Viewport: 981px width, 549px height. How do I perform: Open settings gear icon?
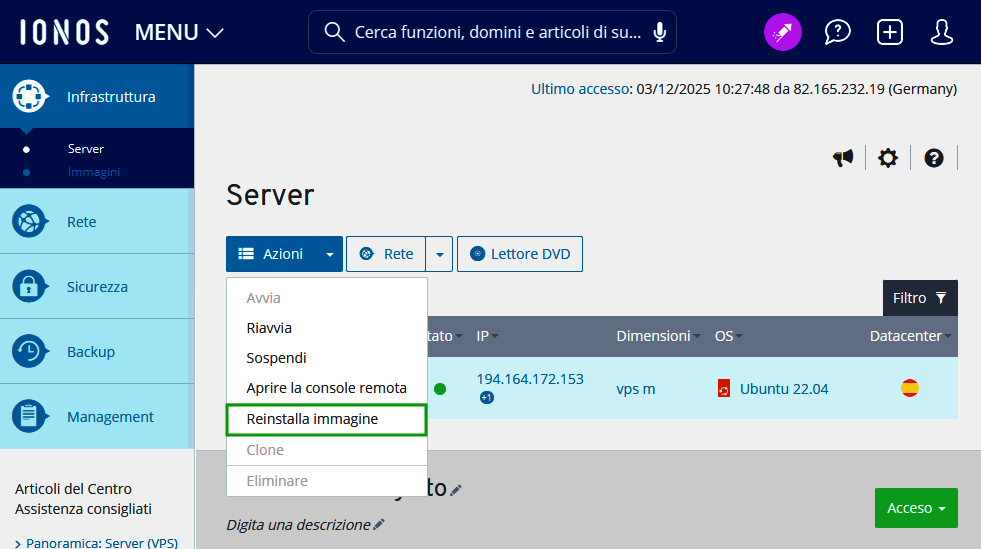coord(887,158)
